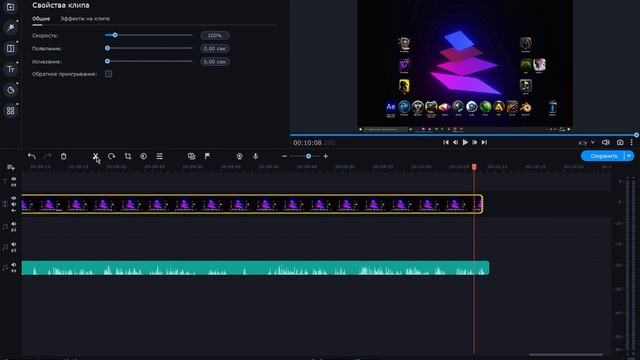The height and width of the screenshot is (360, 640).
Task: Open the transition wizard
Action: pos(191,156)
